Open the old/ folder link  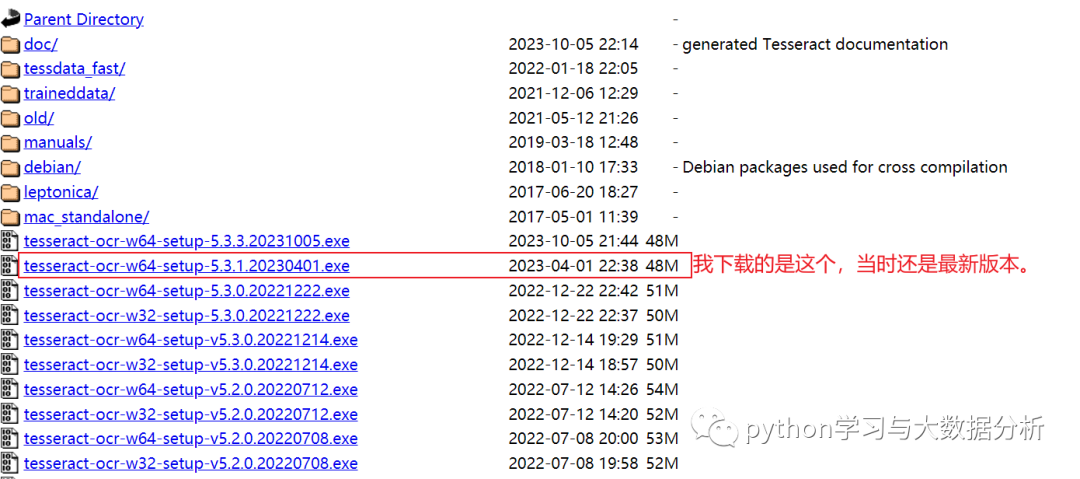[39, 118]
